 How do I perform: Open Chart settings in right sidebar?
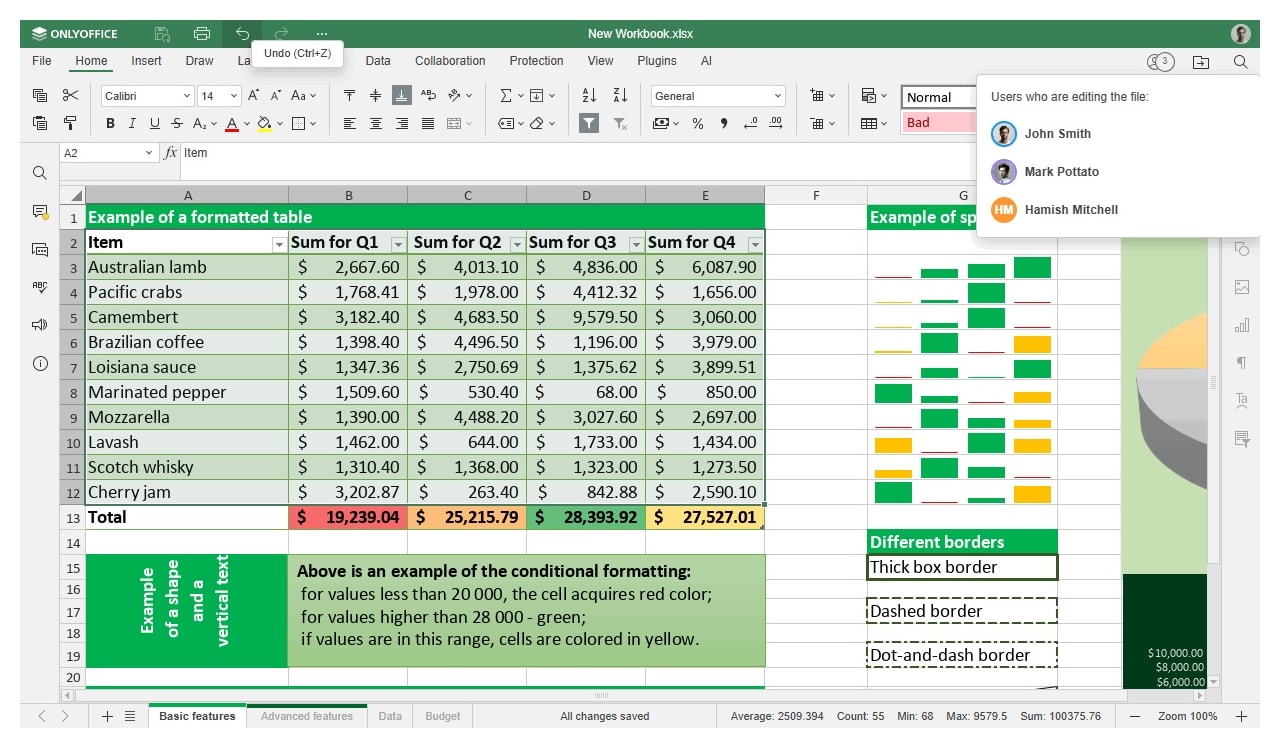[1242, 325]
